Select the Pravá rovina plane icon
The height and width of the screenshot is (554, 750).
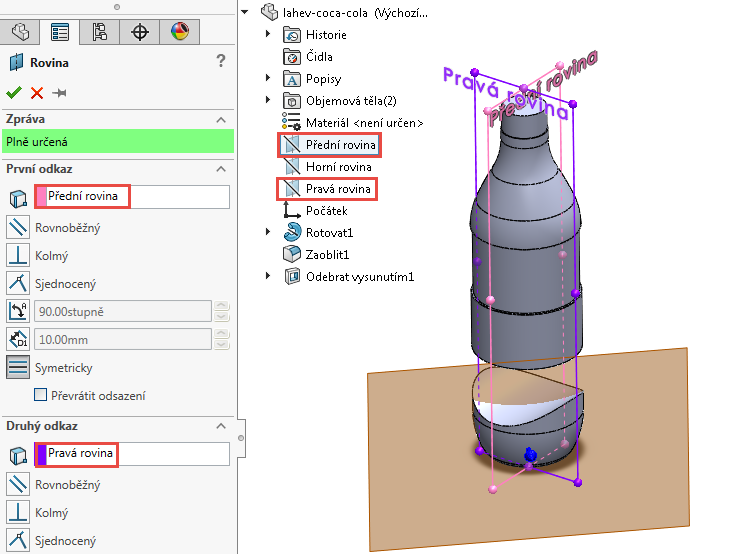[x=291, y=188]
